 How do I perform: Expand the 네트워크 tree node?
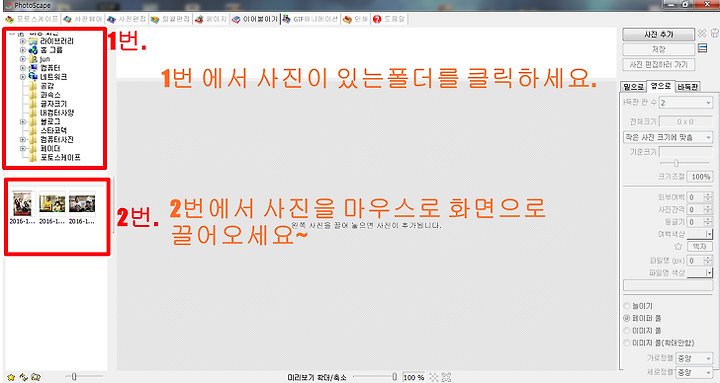(x=22, y=77)
